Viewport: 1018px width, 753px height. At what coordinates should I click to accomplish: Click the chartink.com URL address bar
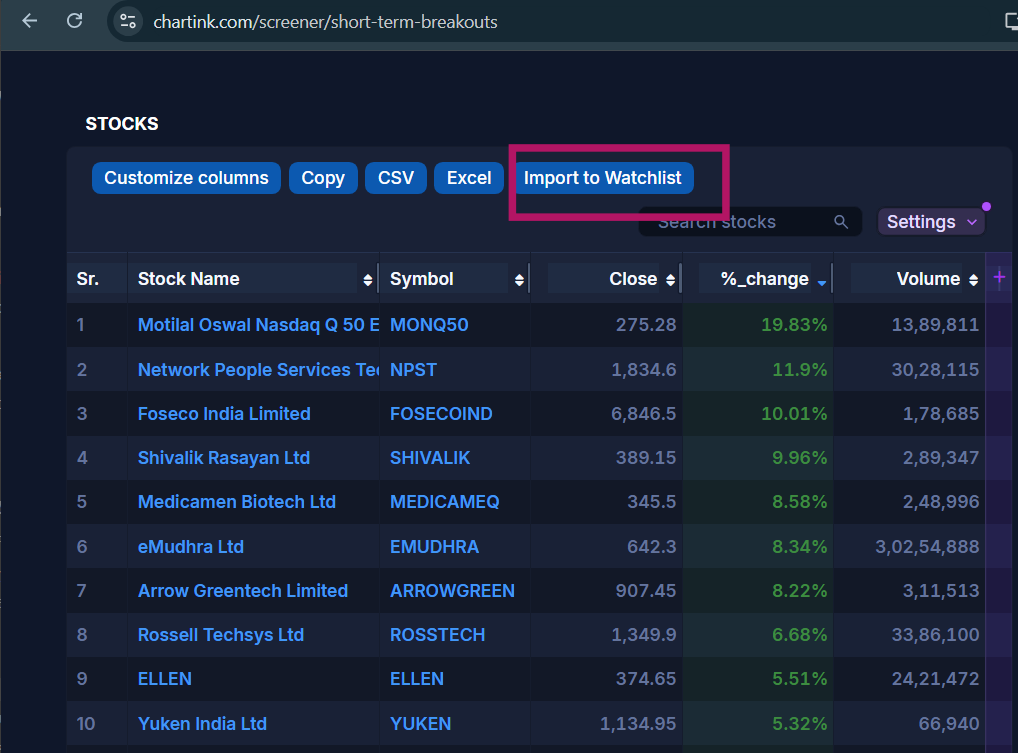click(x=325, y=22)
